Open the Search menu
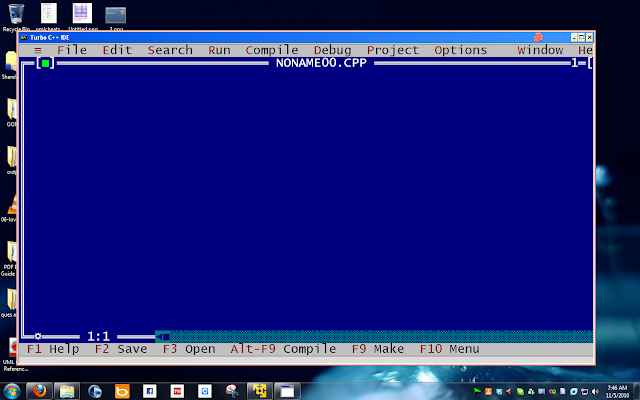Screen dimensions: 640x400 170,50
